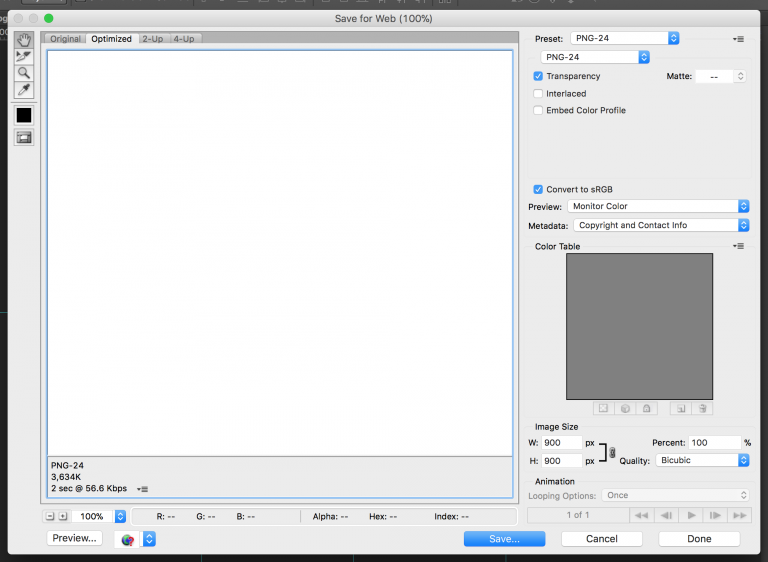Switch to the Original tab
Viewport: 768px width, 562px height.
click(65, 39)
